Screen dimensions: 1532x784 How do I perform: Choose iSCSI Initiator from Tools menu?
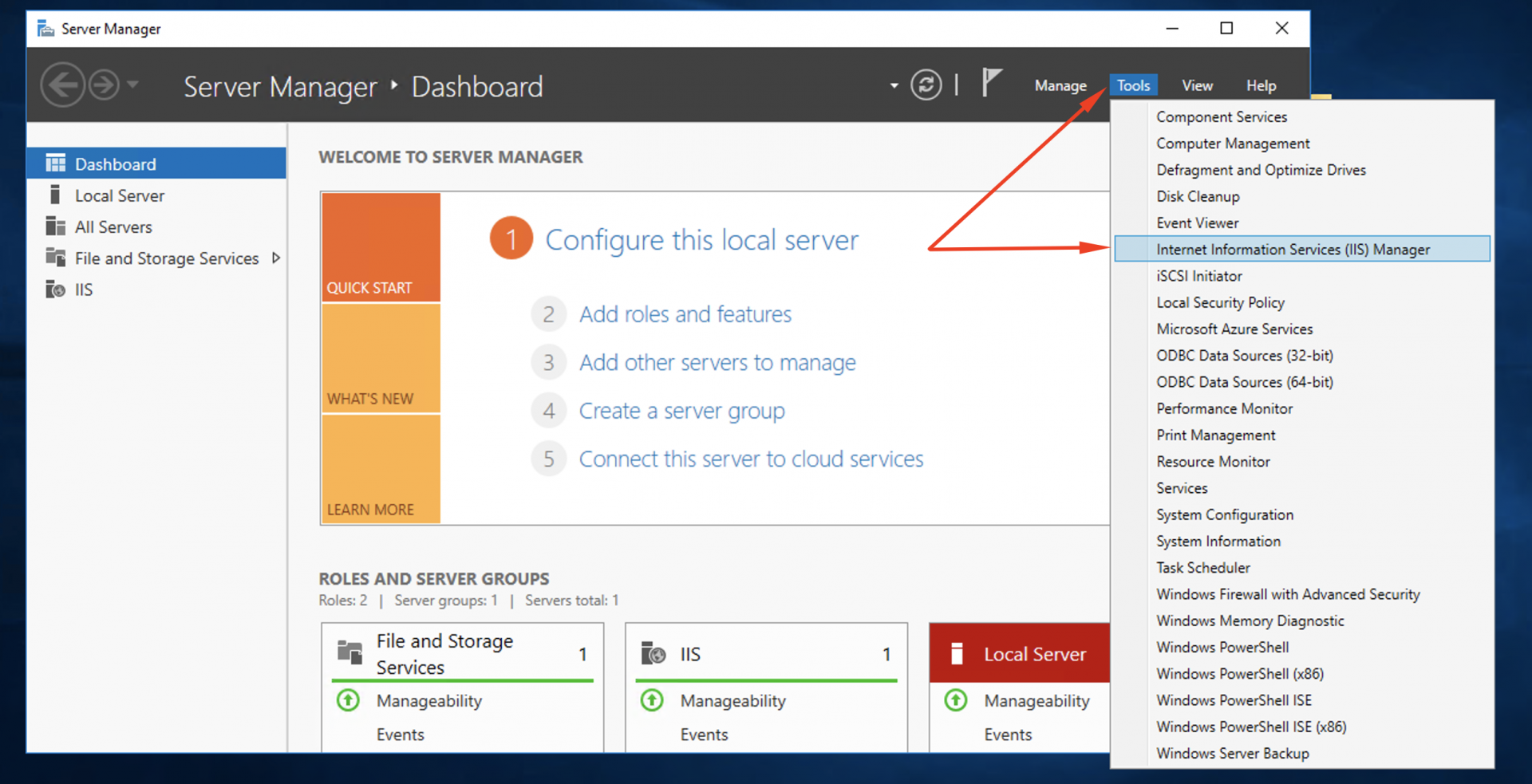(x=1302, y=276)
